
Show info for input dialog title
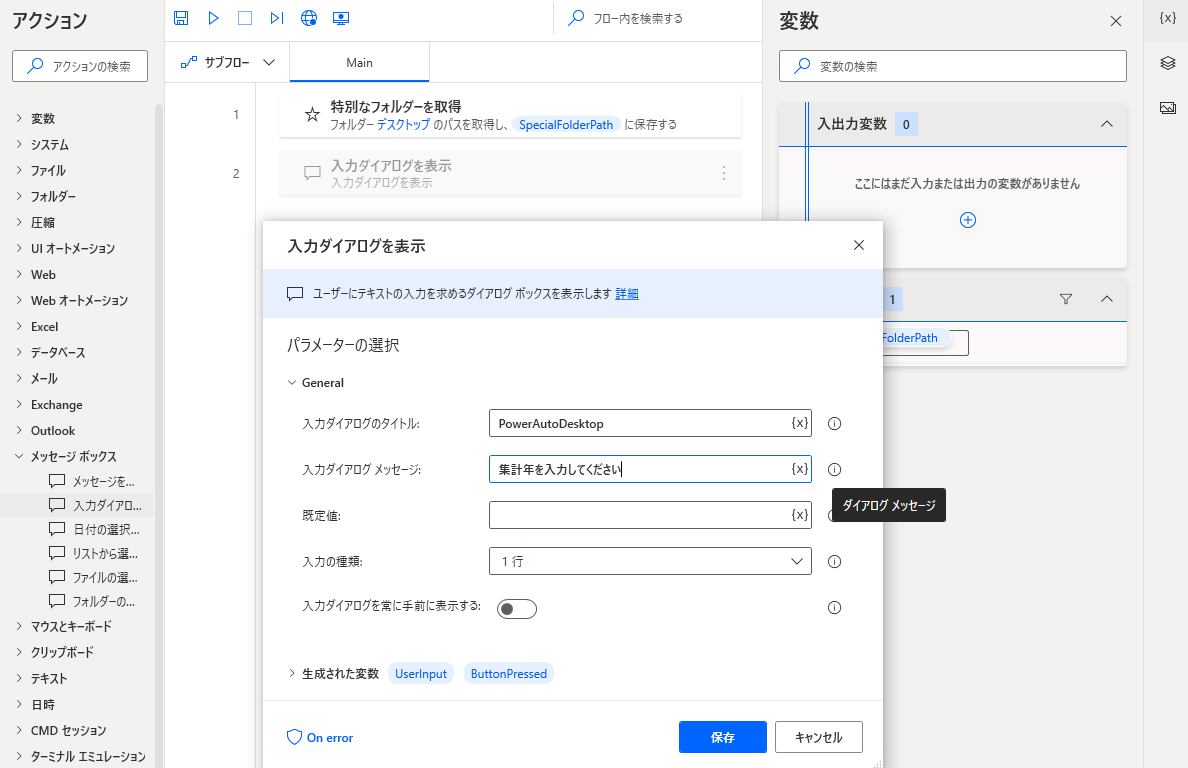point(834,423)
